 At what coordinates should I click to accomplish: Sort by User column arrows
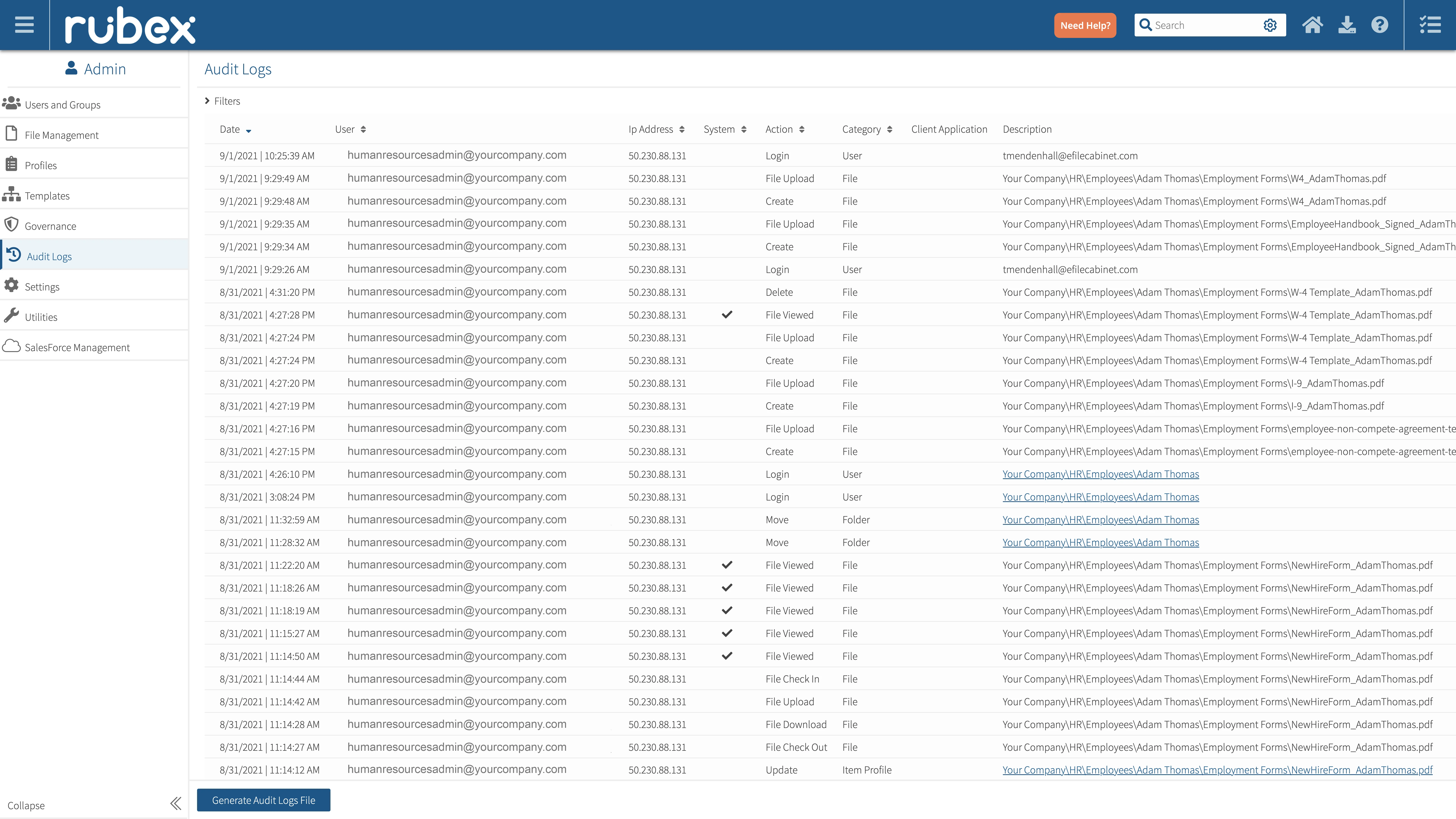coord(363,129)
